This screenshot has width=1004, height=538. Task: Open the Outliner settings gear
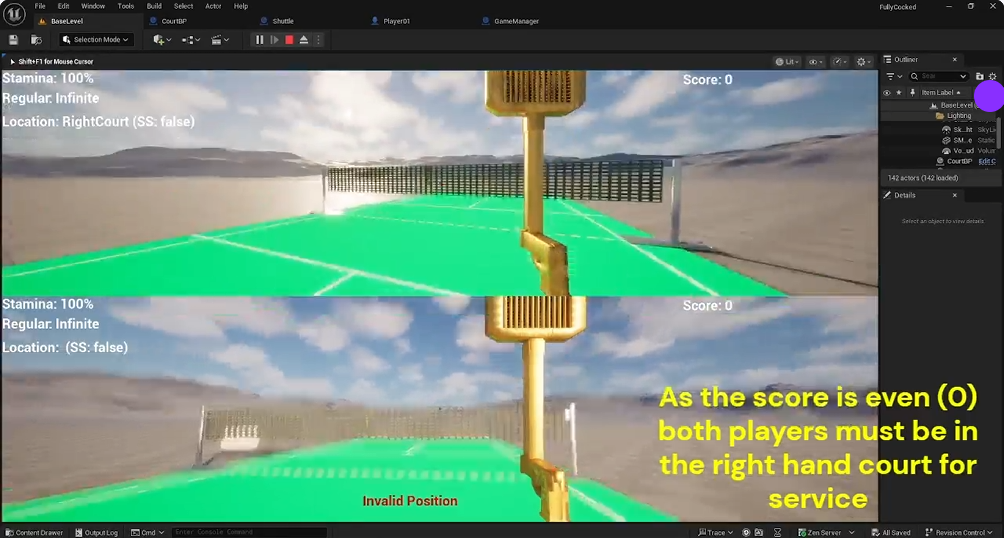tap(992, 76)
